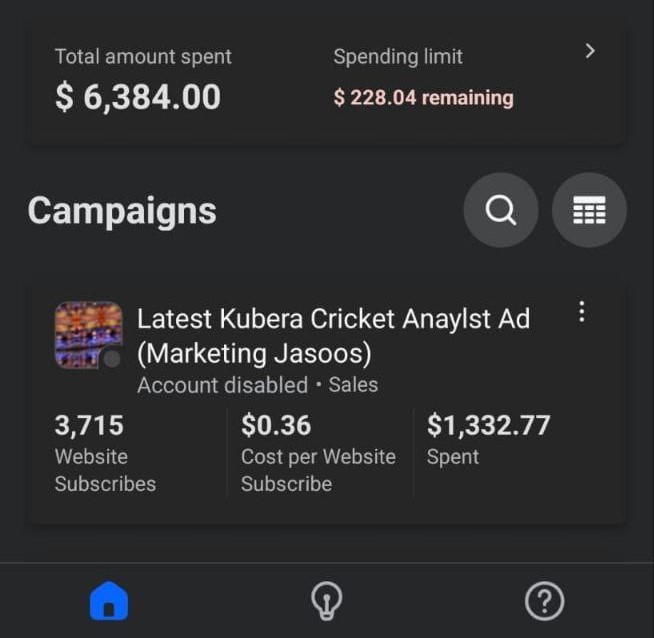Screen dimensions: 654x638
Task: Tap the $228.04 remaining spending limit
Action: (x=423, y=98)
